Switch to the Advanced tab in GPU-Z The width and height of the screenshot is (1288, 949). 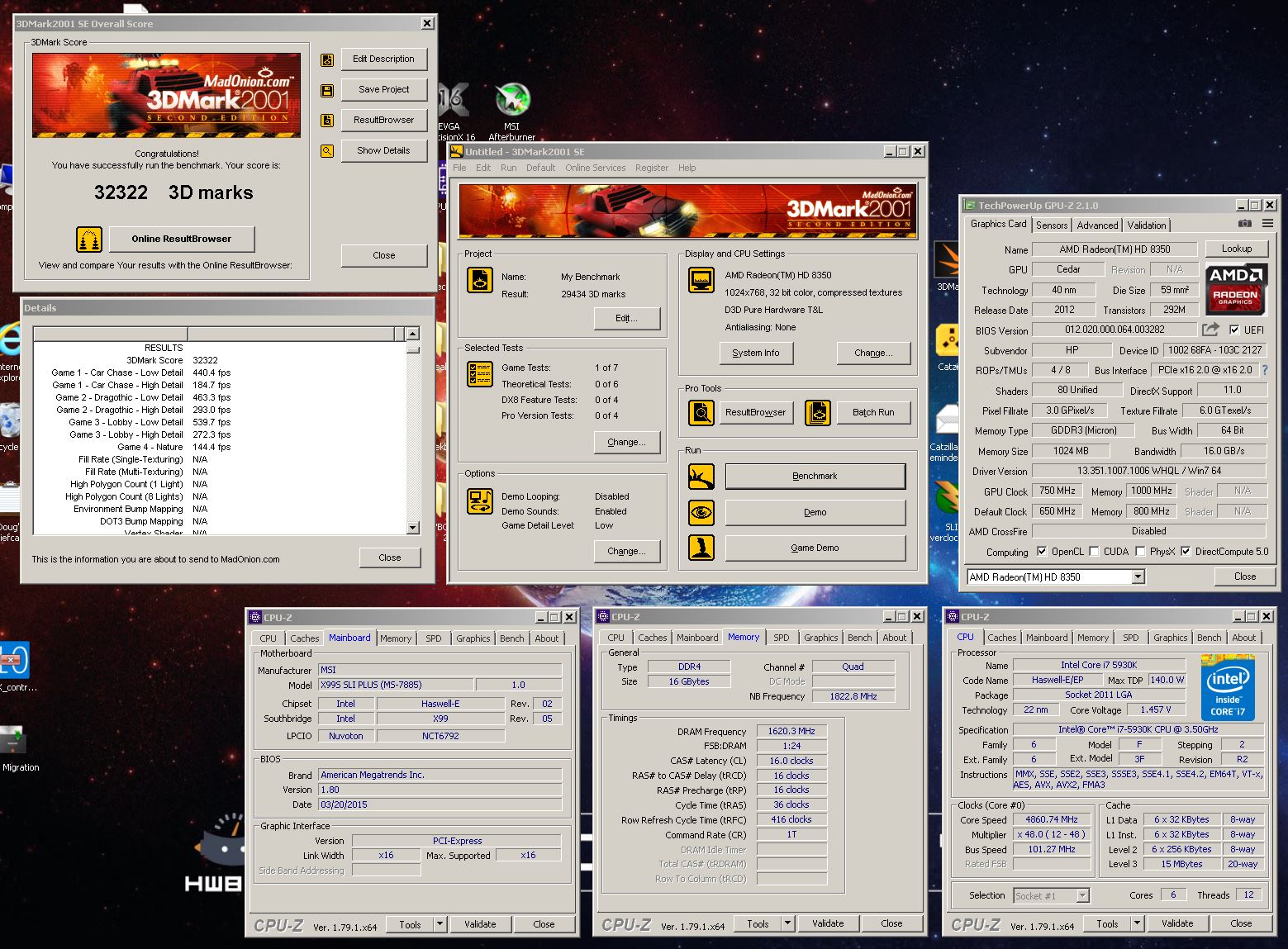(1097, 225)
